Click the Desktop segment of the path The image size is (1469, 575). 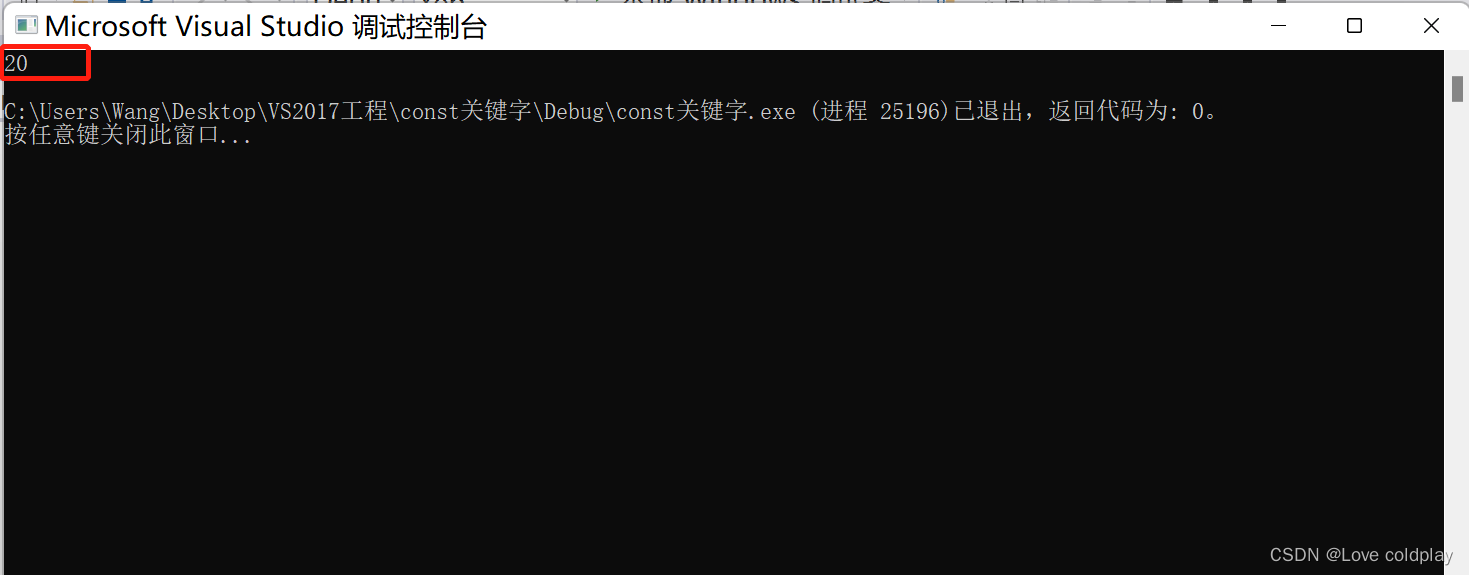(x=212, y=111)
